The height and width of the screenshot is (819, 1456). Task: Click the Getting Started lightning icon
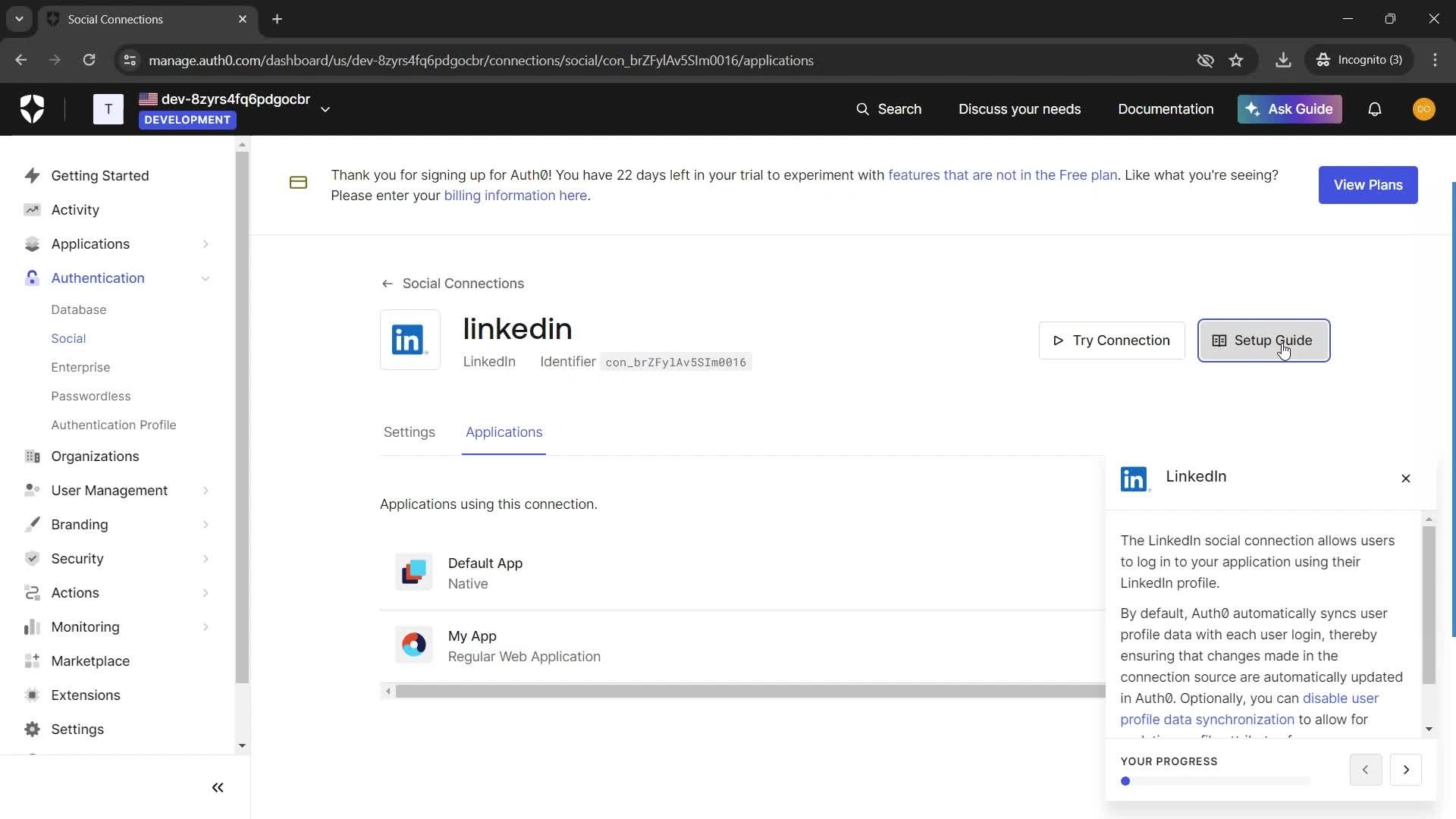32,176
